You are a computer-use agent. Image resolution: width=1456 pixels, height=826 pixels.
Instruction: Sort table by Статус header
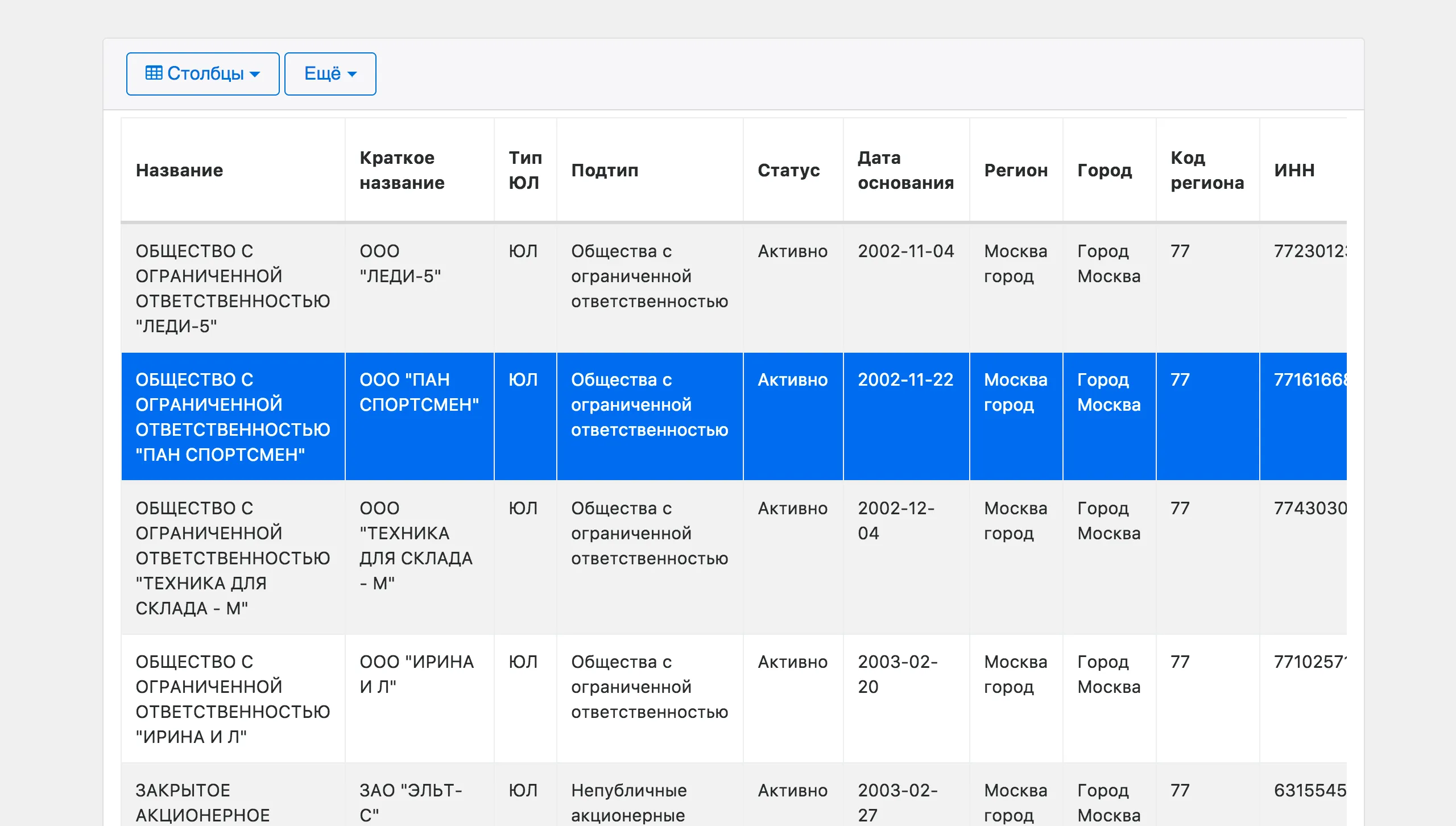coord(788,170)
